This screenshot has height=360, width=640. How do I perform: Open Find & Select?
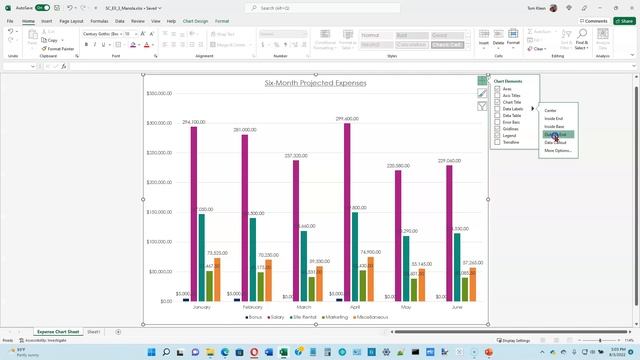(x=582, y=39)
